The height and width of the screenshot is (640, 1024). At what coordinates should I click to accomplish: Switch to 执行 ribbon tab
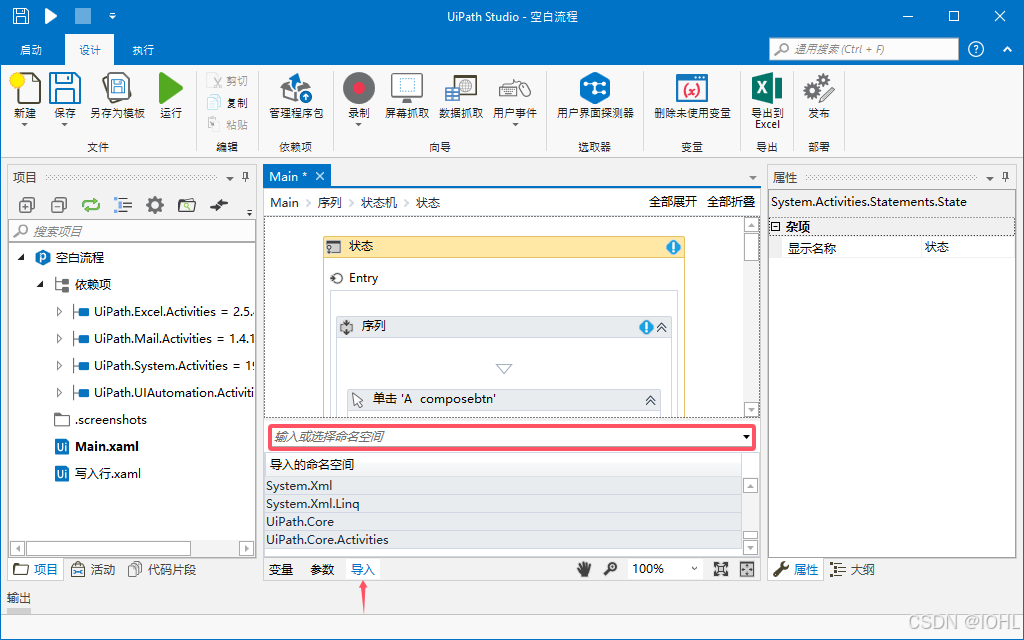pos(143,50)
